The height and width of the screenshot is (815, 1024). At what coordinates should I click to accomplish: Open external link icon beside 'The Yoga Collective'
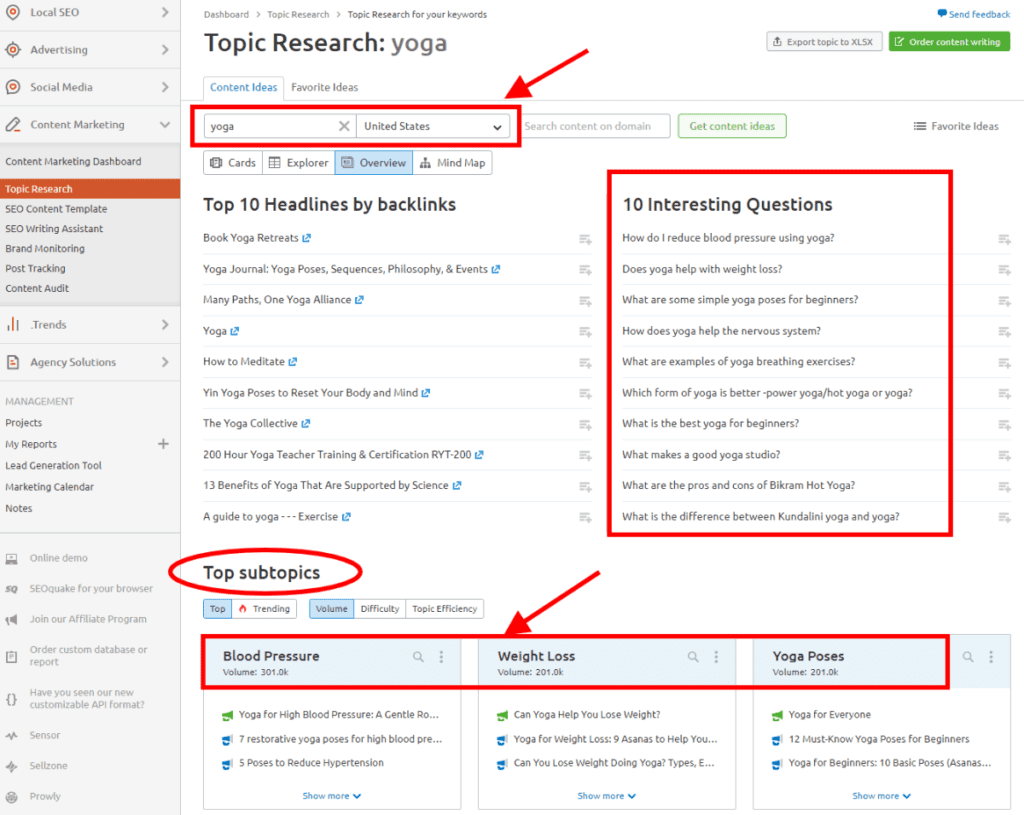tap(306, 424)
